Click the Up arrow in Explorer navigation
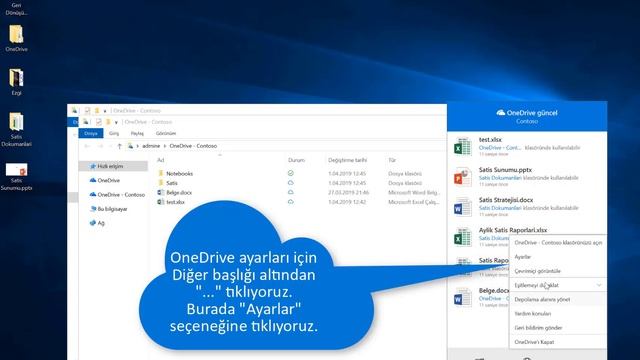Screen dimensions: 640x360 point(119,146)
